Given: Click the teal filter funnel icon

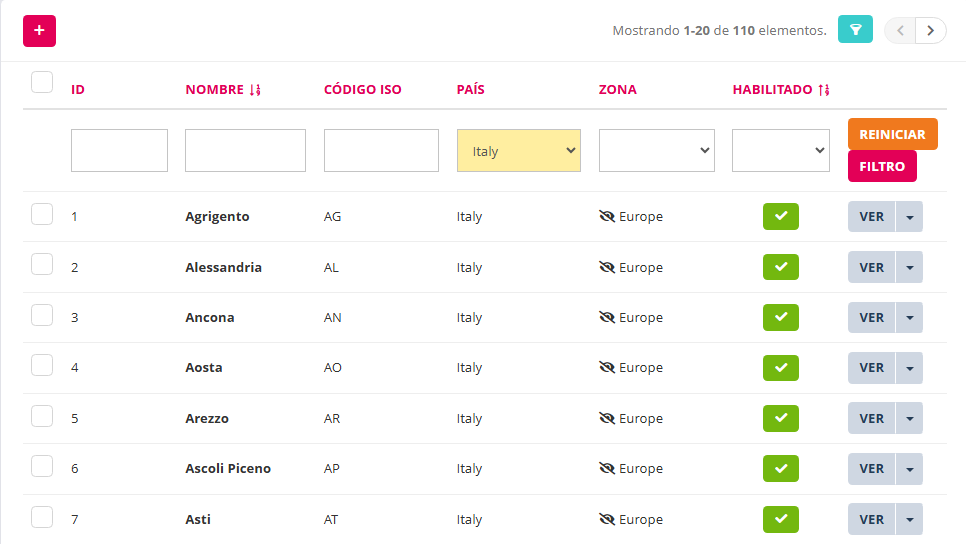Looking at the screenshot, I should tap(855, 30).
